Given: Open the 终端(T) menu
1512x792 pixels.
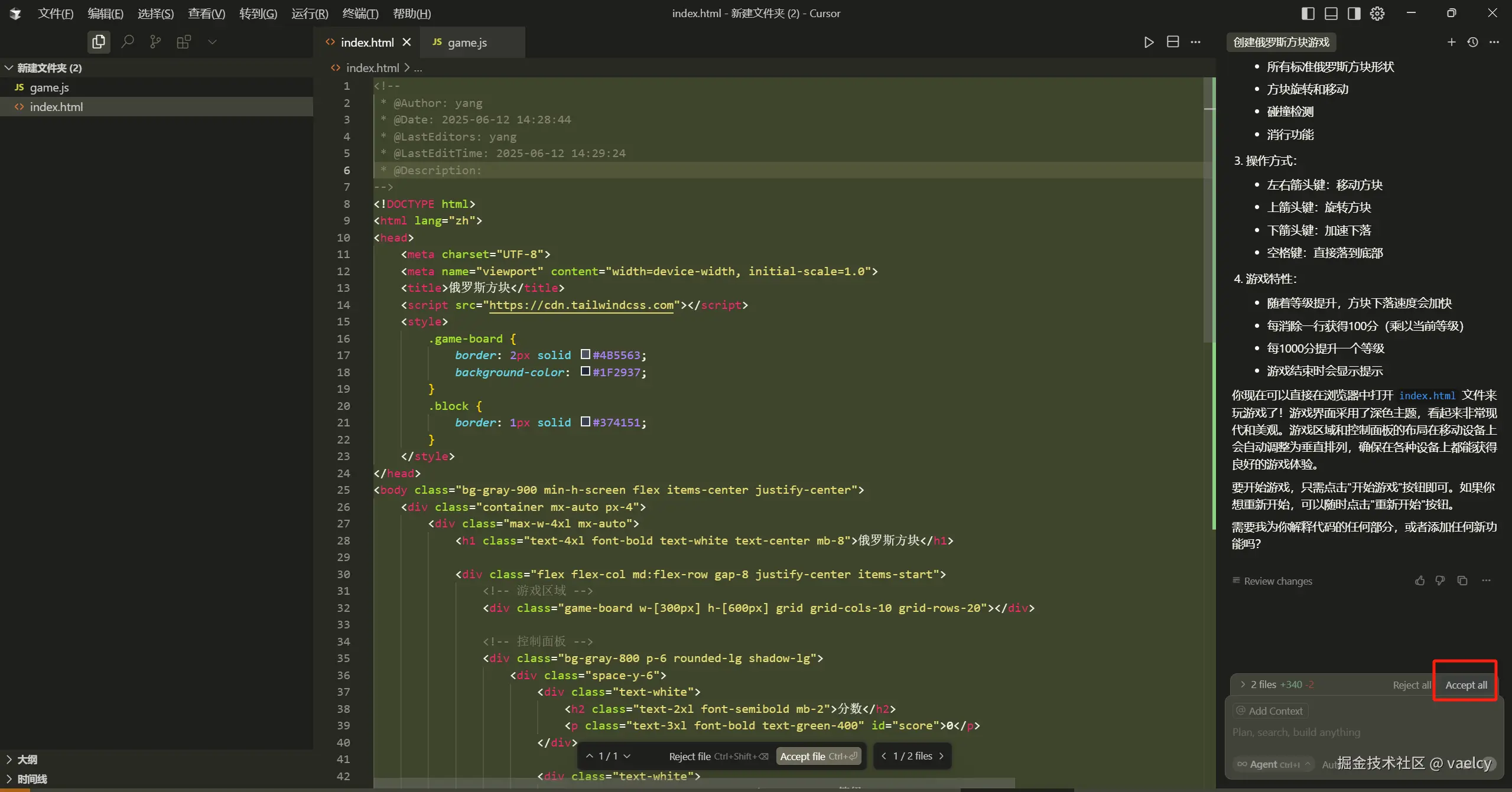Looking at the screenshot, I should click(360, 13).
